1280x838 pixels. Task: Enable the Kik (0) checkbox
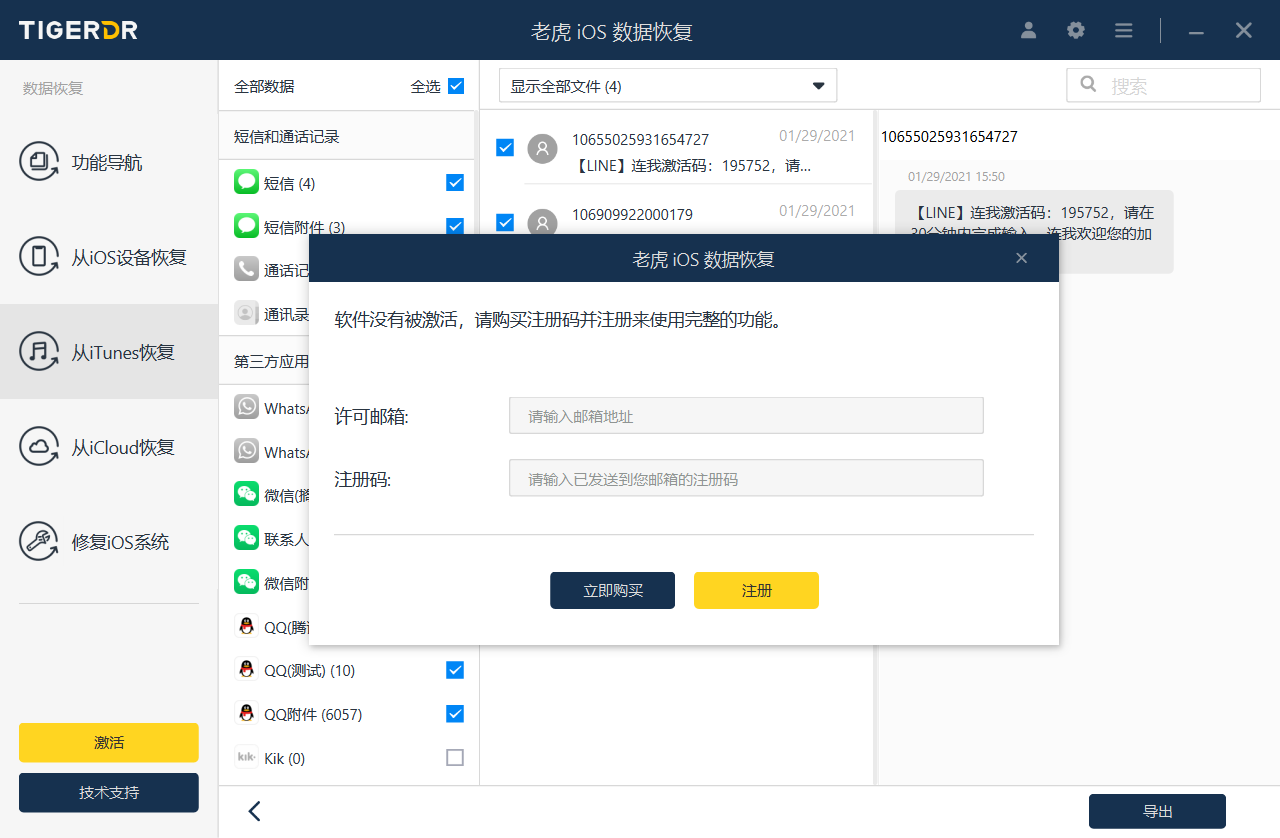click(x=455, y=757)
